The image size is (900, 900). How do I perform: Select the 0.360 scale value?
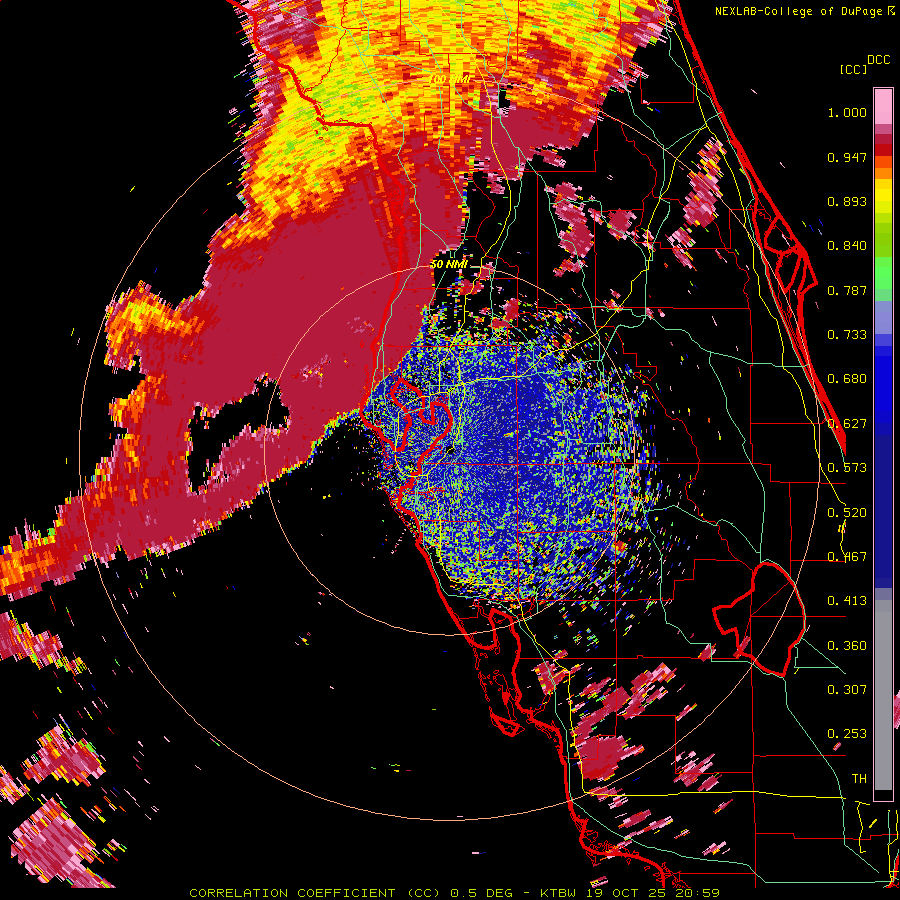click(x=847, y=646)
